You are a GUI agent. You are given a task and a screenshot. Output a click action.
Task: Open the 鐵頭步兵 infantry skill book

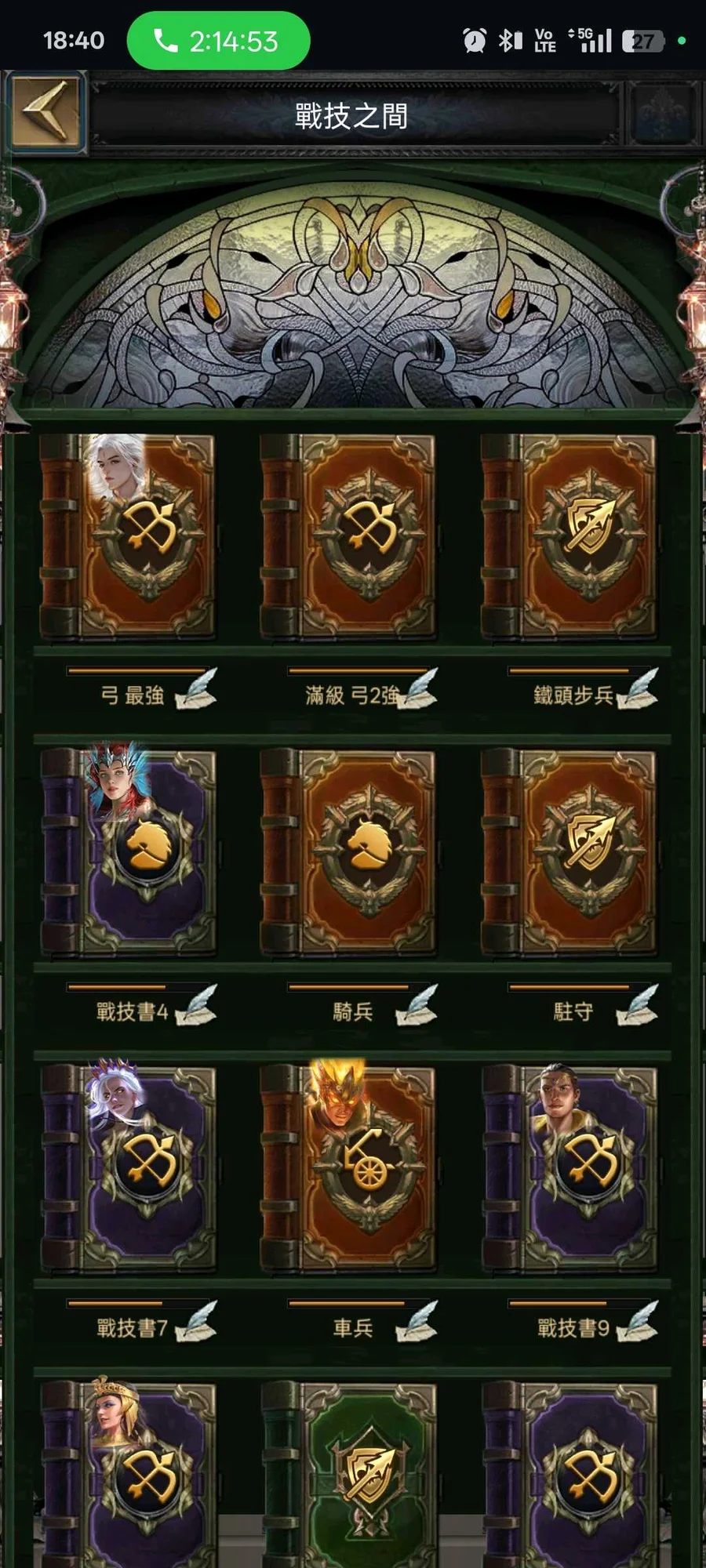(570, 536)
